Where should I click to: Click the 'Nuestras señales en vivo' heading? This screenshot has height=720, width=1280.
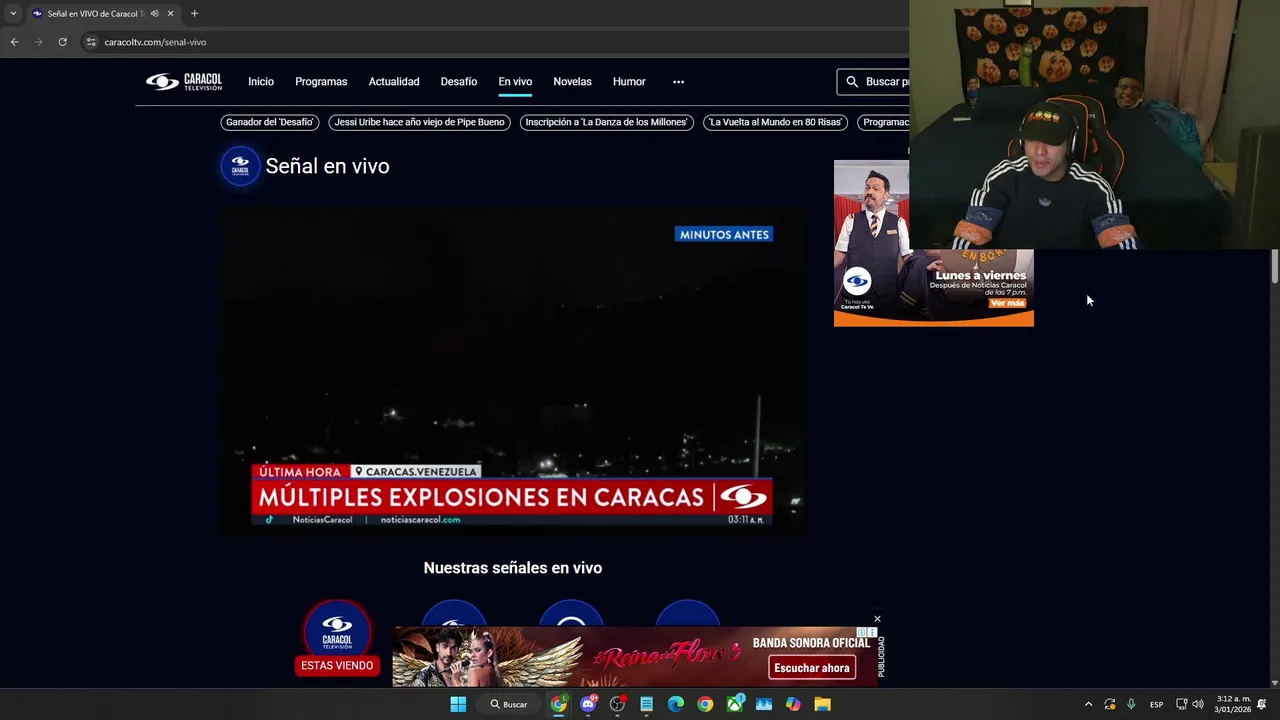[512, 568]
